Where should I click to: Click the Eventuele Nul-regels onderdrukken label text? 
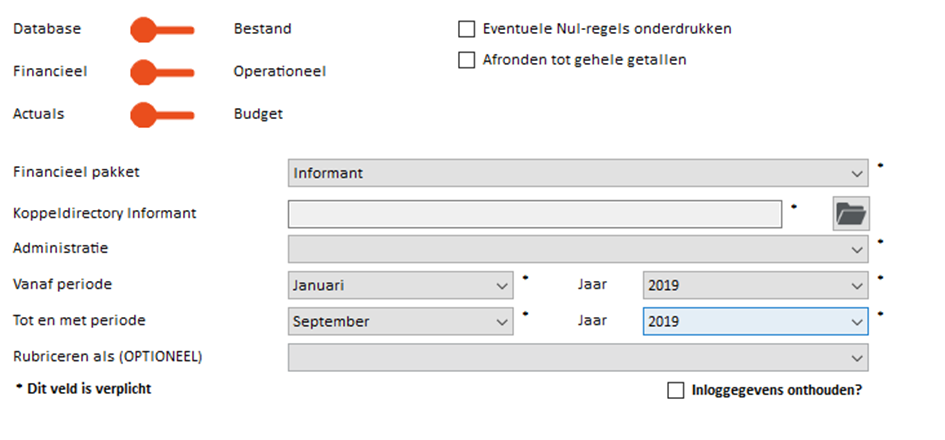[607, 28]
